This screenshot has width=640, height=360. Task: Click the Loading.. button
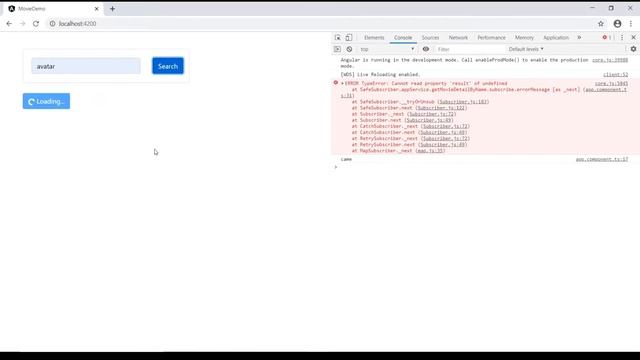click(x=46, y=101)
